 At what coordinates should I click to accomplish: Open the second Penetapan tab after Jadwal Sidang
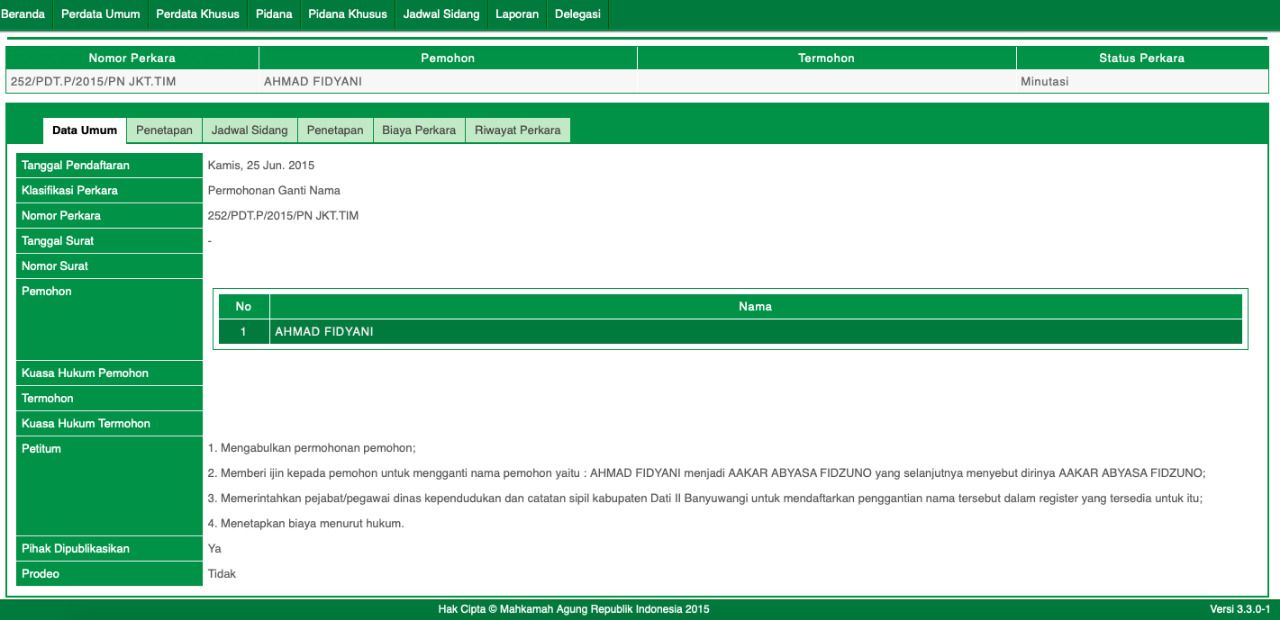coord(335,130)
